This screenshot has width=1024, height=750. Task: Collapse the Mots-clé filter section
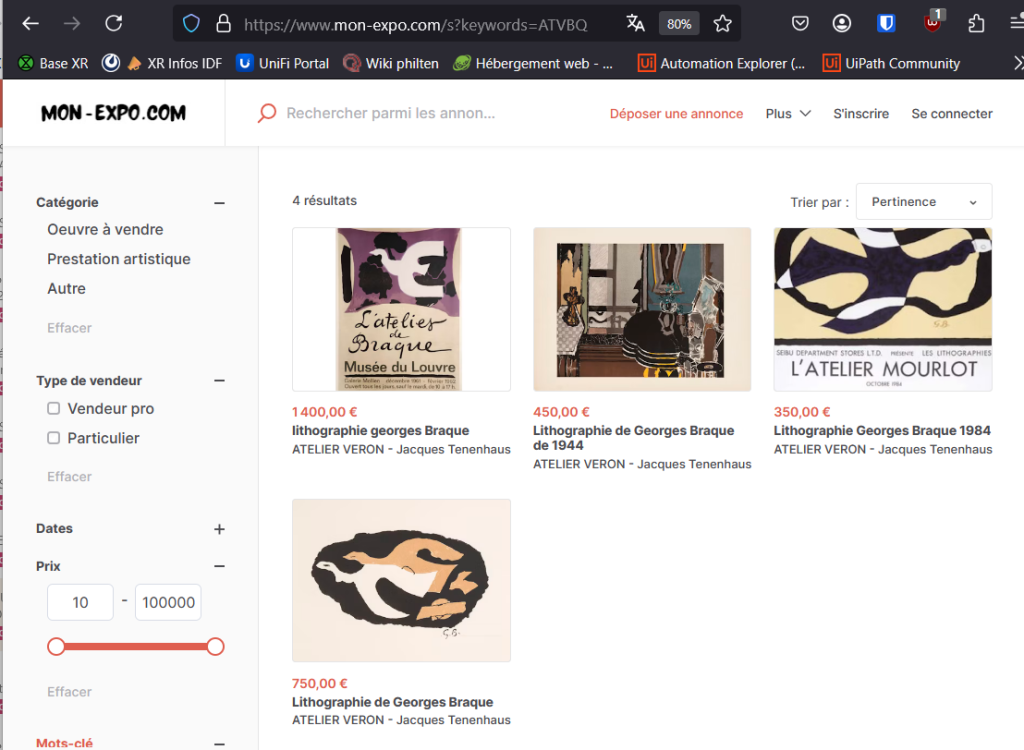pos(219,743)
